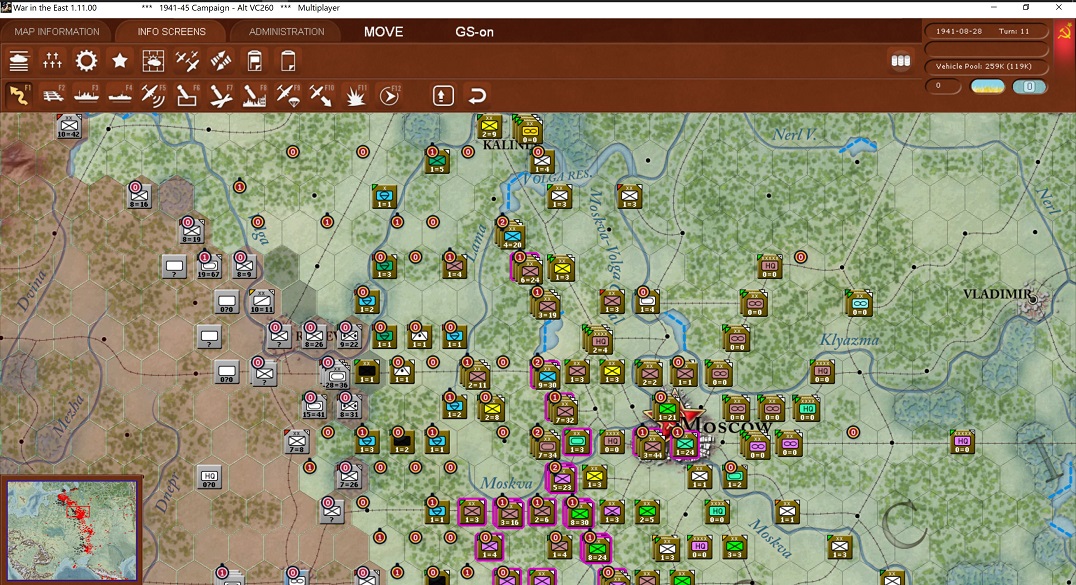
Task: Click the undo curved arrow icon
Action: click(x=477, y=95)
